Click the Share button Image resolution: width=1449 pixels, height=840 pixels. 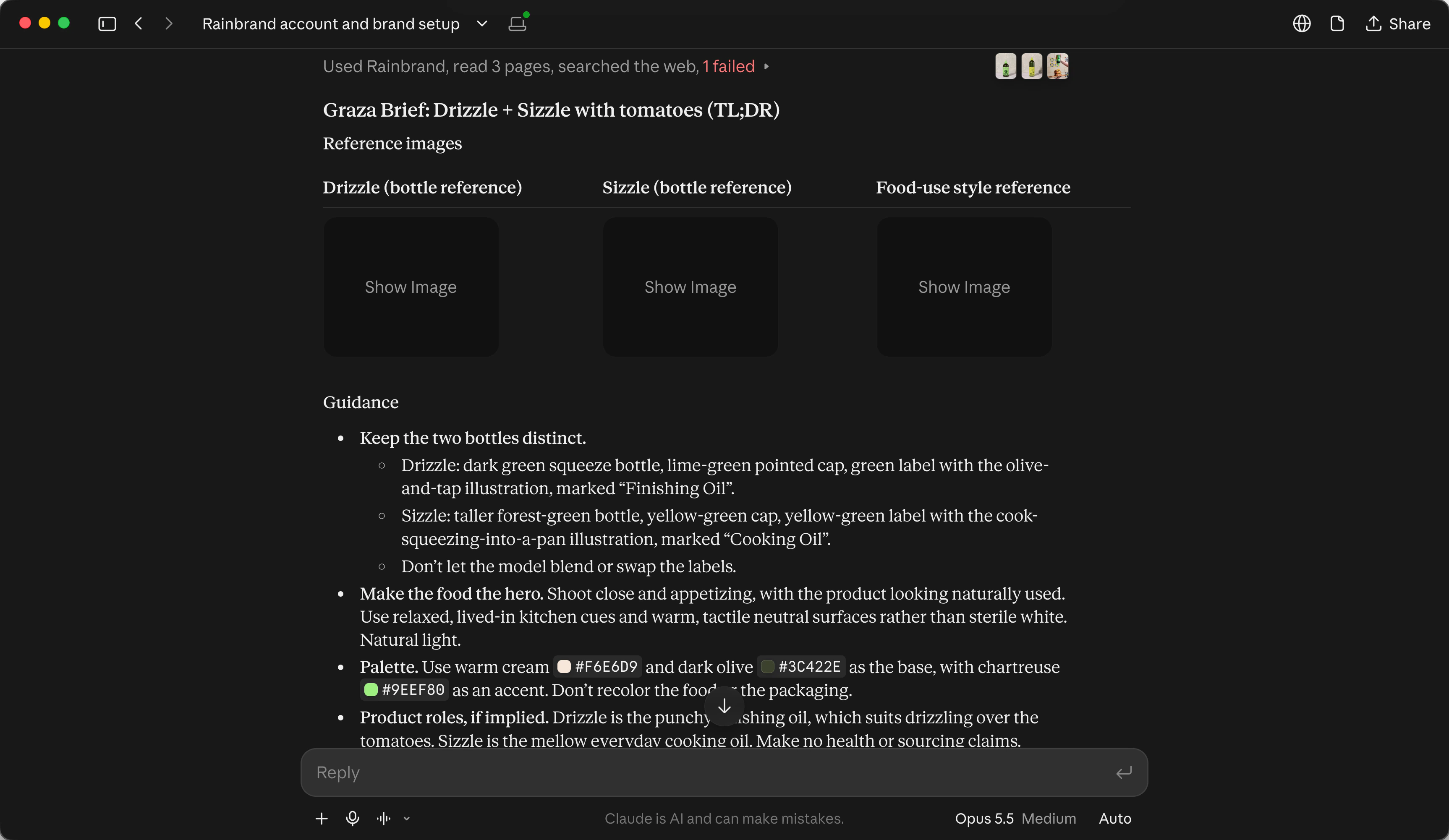click(x=1398, y=23)
